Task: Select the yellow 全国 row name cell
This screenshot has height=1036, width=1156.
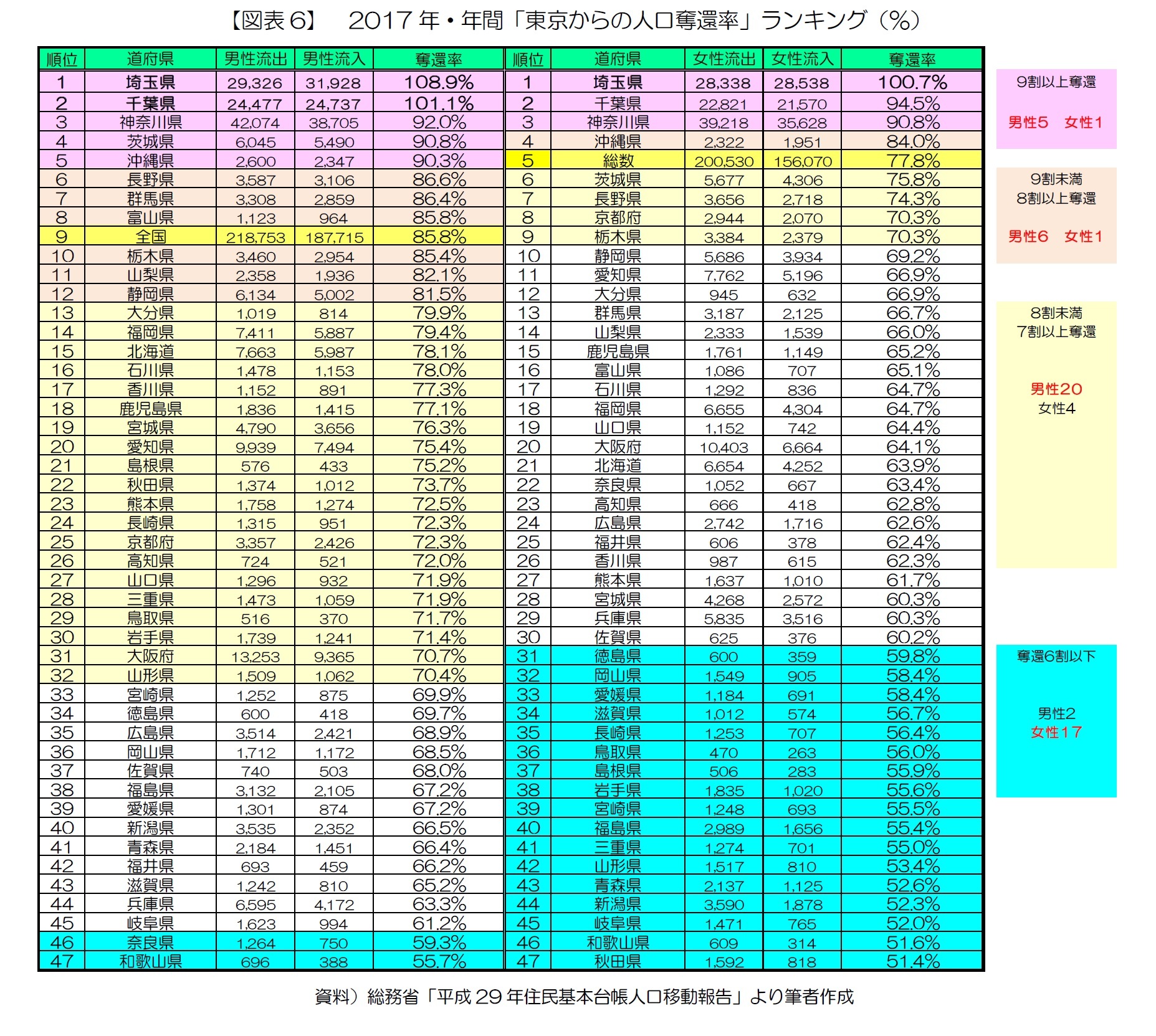Action: coord(150,237)
